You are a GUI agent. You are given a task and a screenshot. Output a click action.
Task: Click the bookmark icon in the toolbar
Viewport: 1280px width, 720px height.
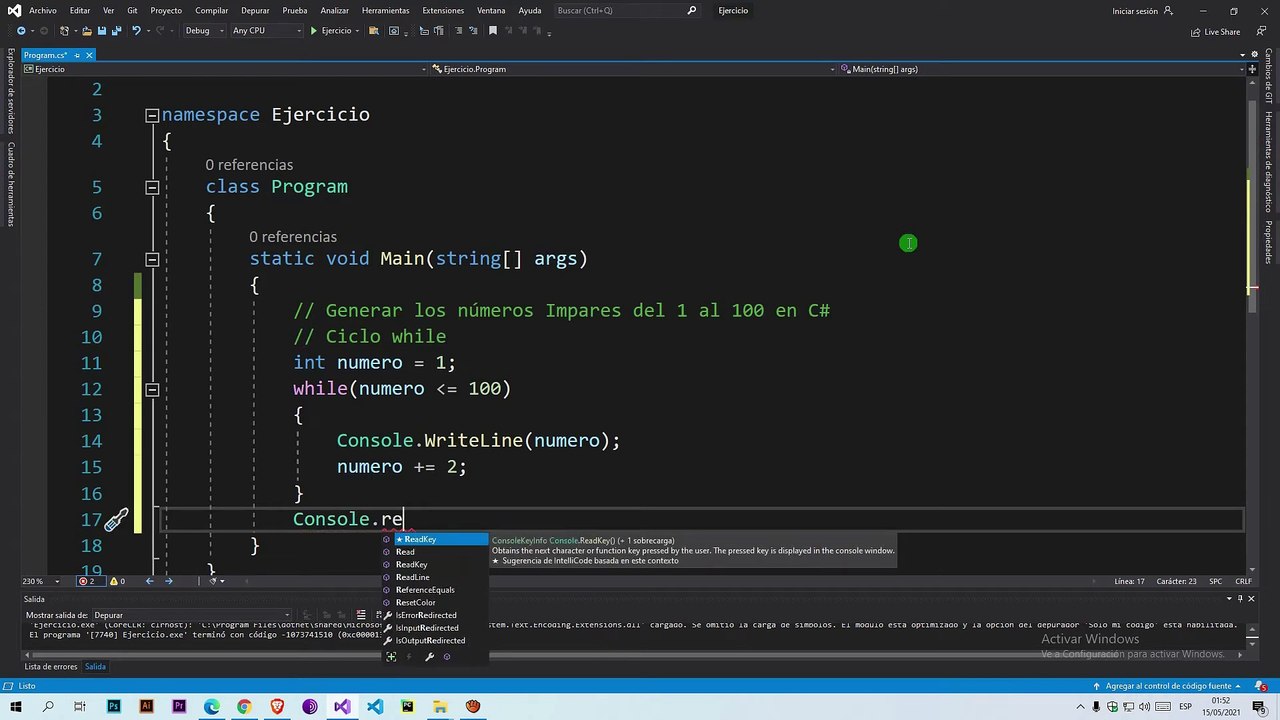click(492, 31)
